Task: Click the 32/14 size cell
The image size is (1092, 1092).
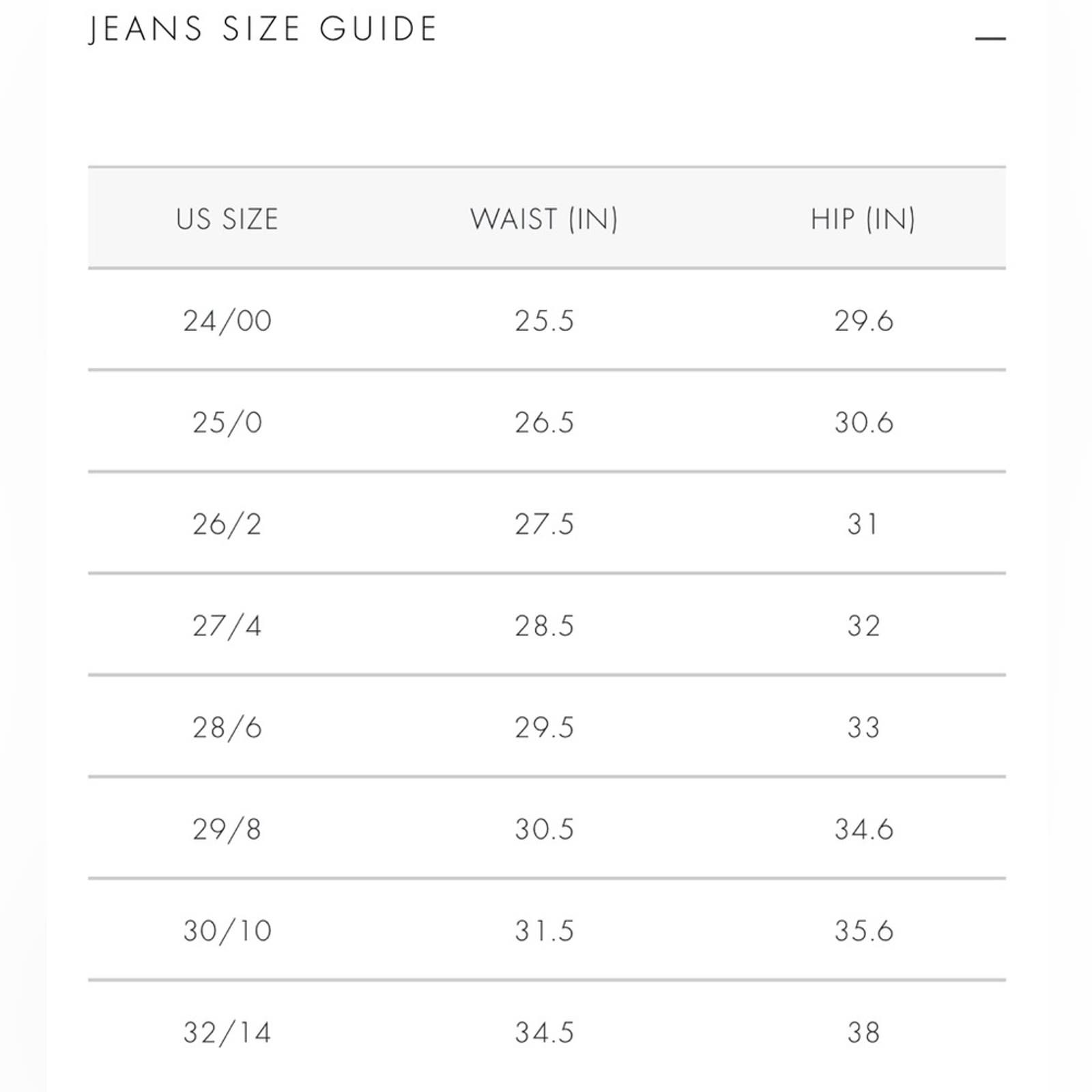Action: 227,1033
